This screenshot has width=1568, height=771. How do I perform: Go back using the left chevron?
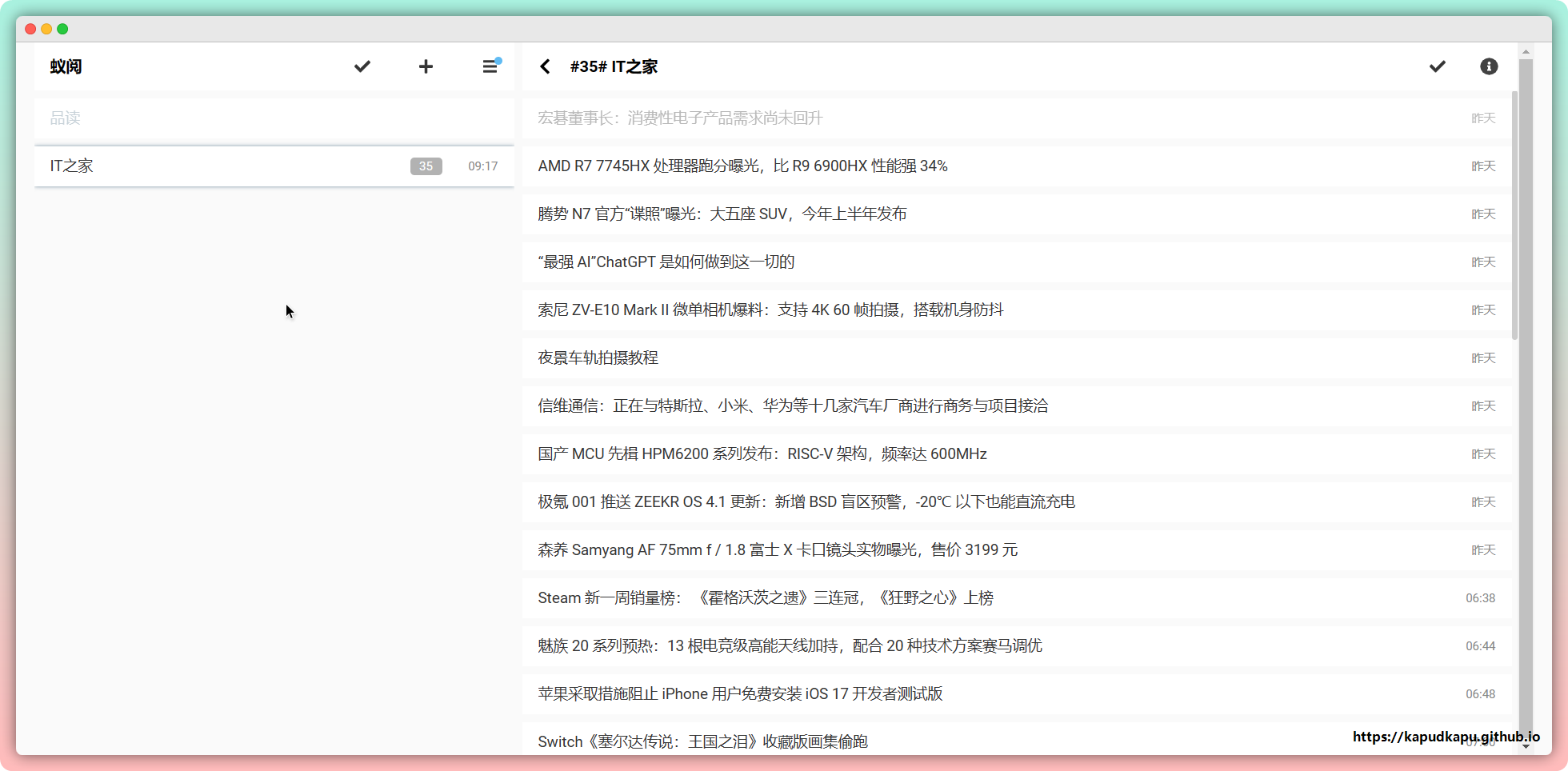[545, 66]
